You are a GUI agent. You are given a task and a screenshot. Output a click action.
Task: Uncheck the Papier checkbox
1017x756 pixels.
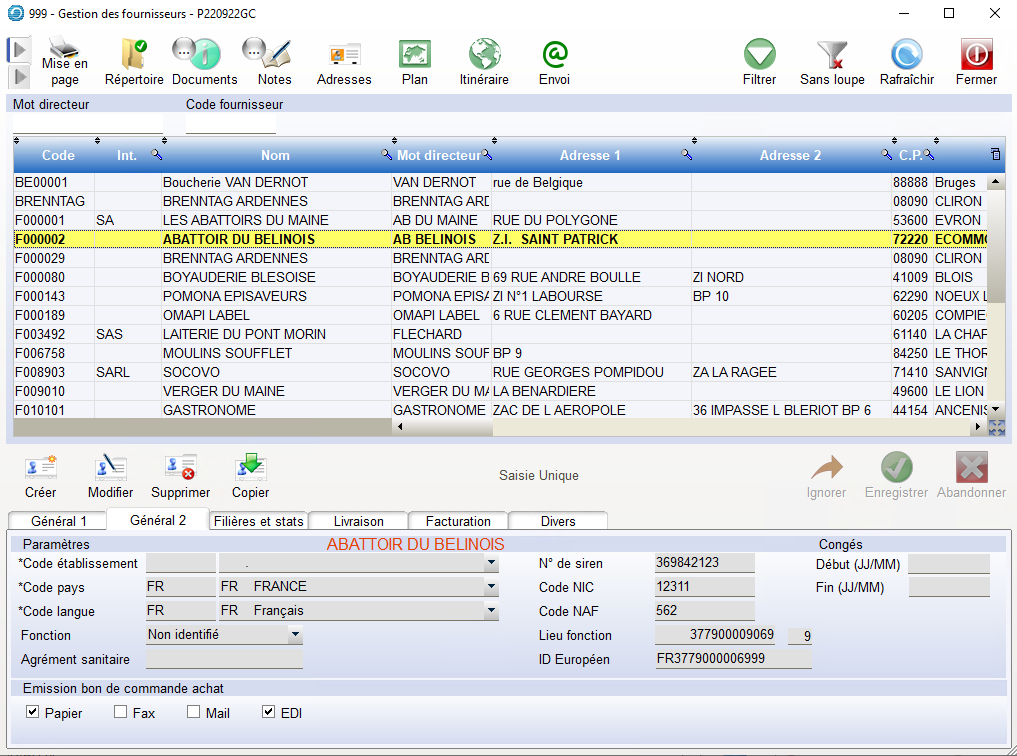point(33,713)
